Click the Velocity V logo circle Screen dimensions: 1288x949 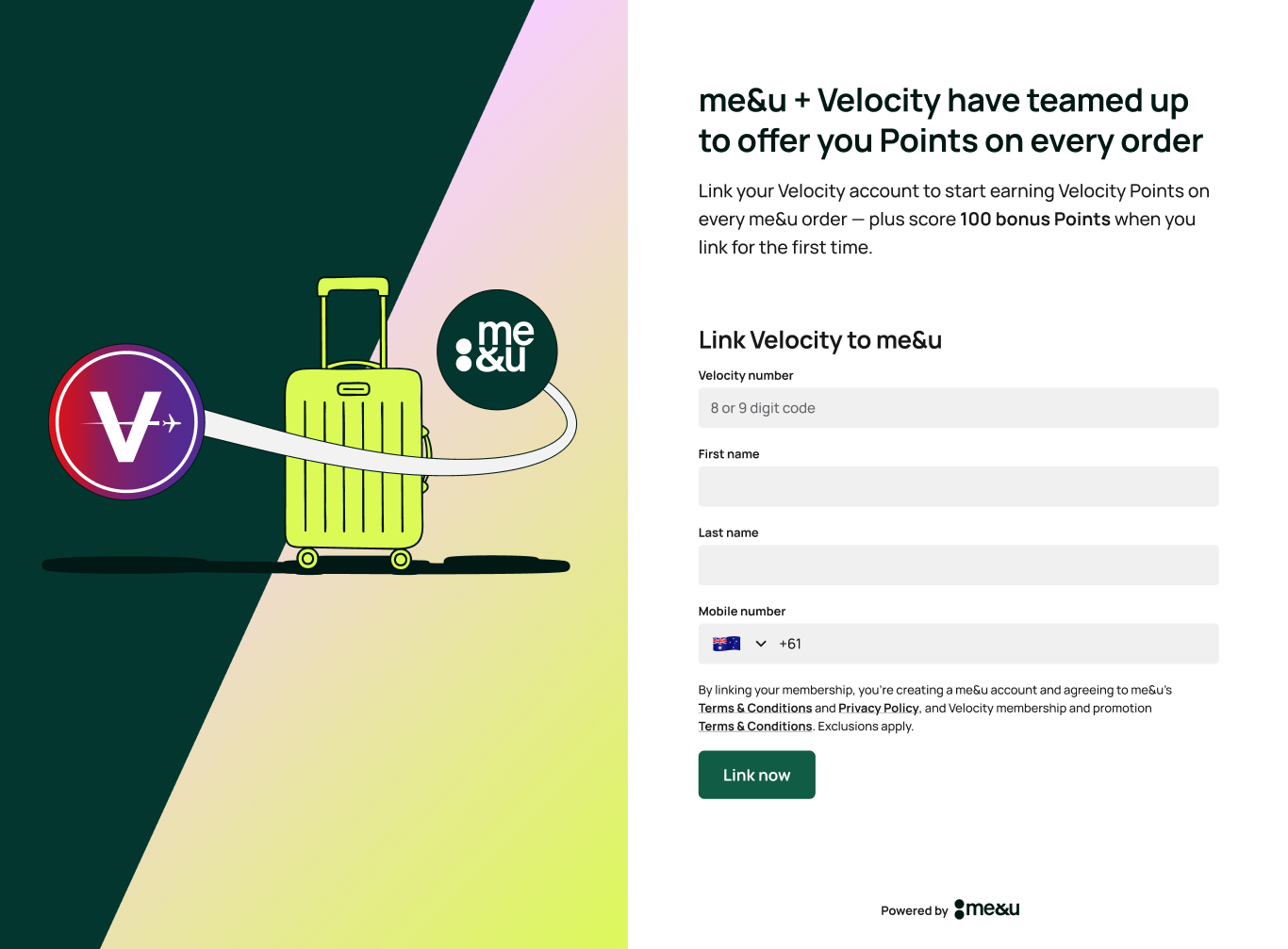coord(126,422)
